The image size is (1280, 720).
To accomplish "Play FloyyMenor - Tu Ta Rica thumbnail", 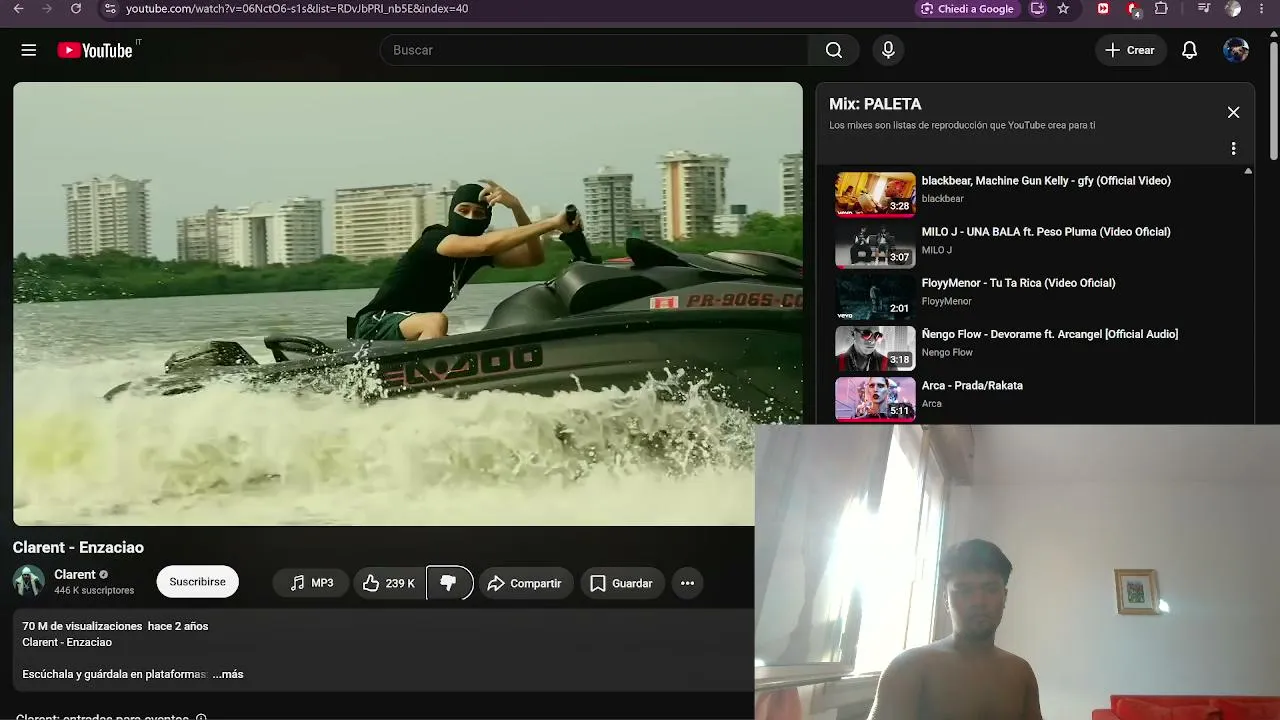I will (875, 296).
